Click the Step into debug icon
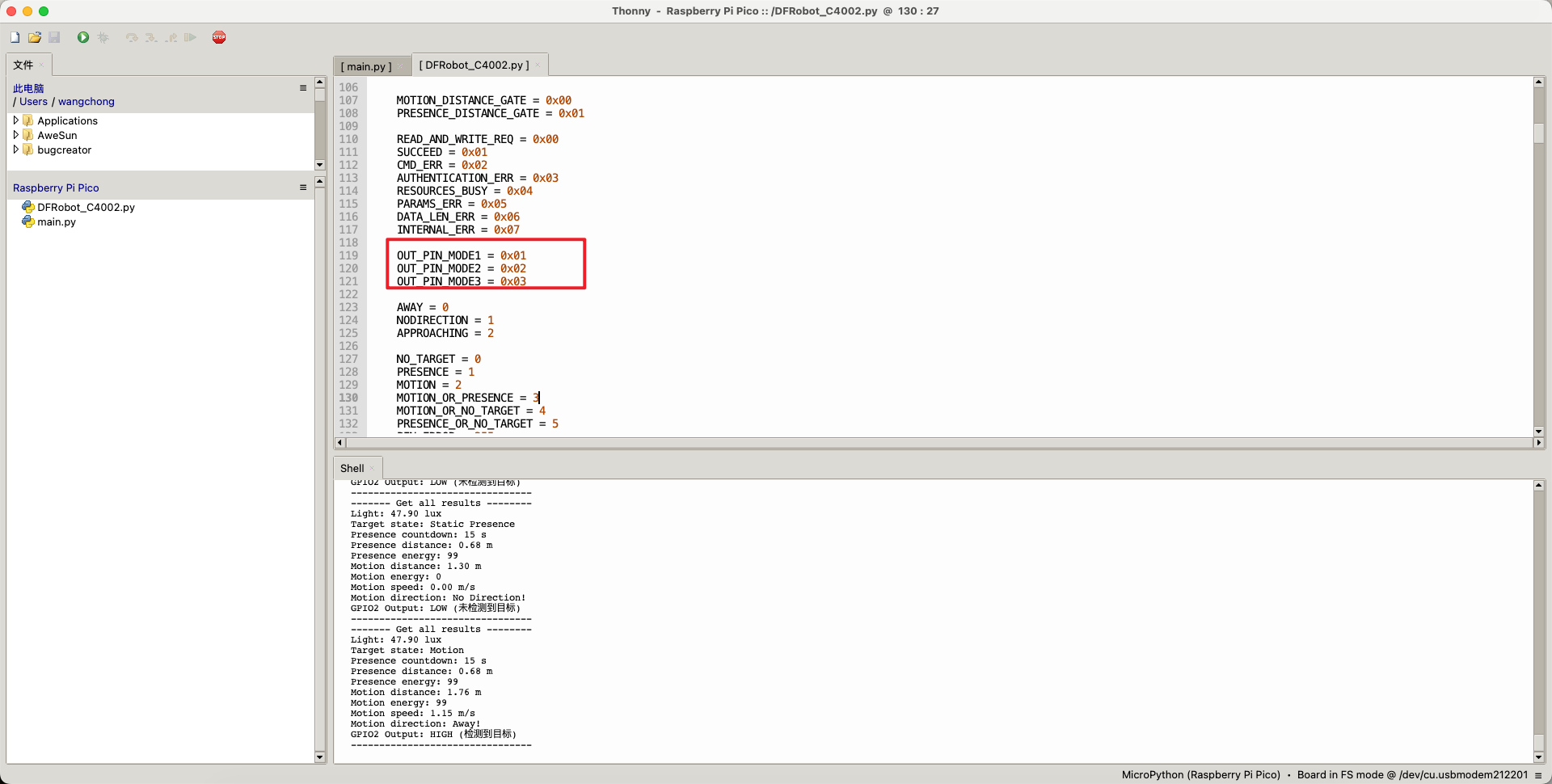 point(151,37)
